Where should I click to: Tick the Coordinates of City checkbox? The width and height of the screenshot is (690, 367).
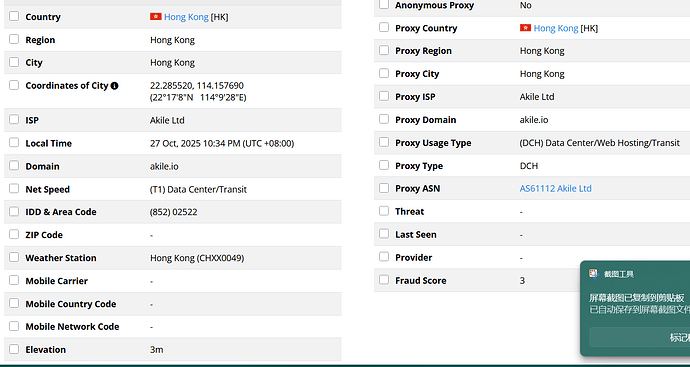tap(14, 85)
